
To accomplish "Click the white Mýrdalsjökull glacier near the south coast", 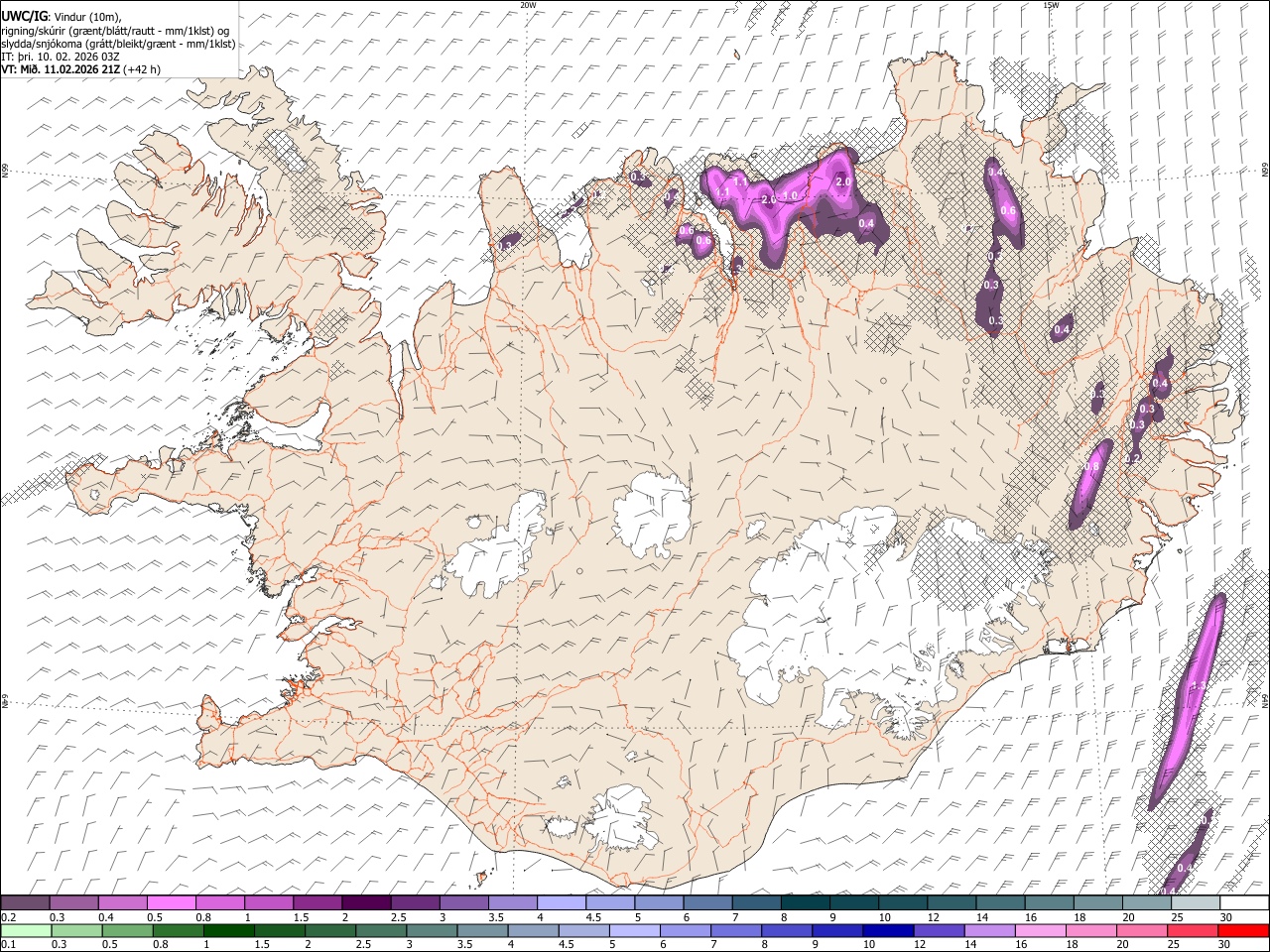I will 622,819.
